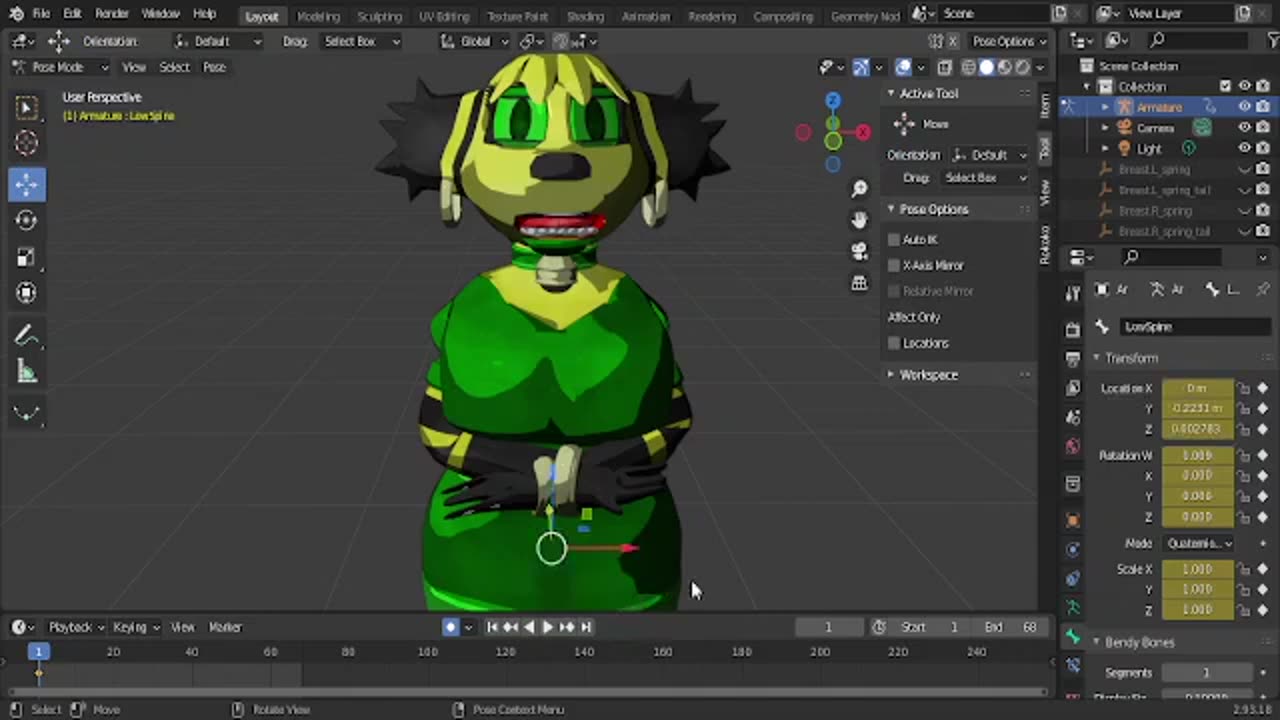The width and height of the screenshot is (1280, 720).
Task: Switch to Animation workspace tab
Action: (x=645, y=16)
